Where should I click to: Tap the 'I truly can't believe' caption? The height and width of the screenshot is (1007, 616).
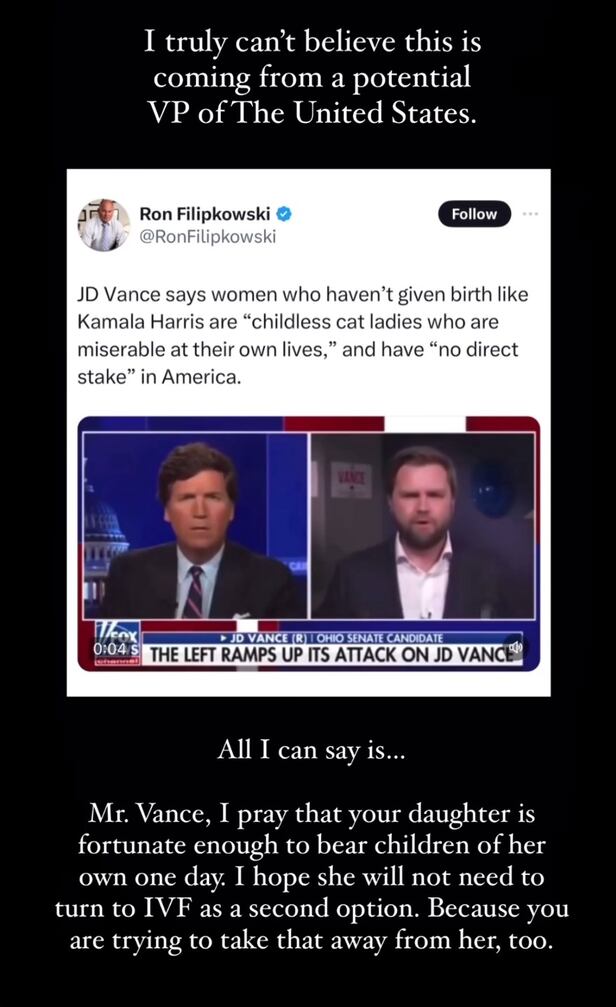point(312,77)
